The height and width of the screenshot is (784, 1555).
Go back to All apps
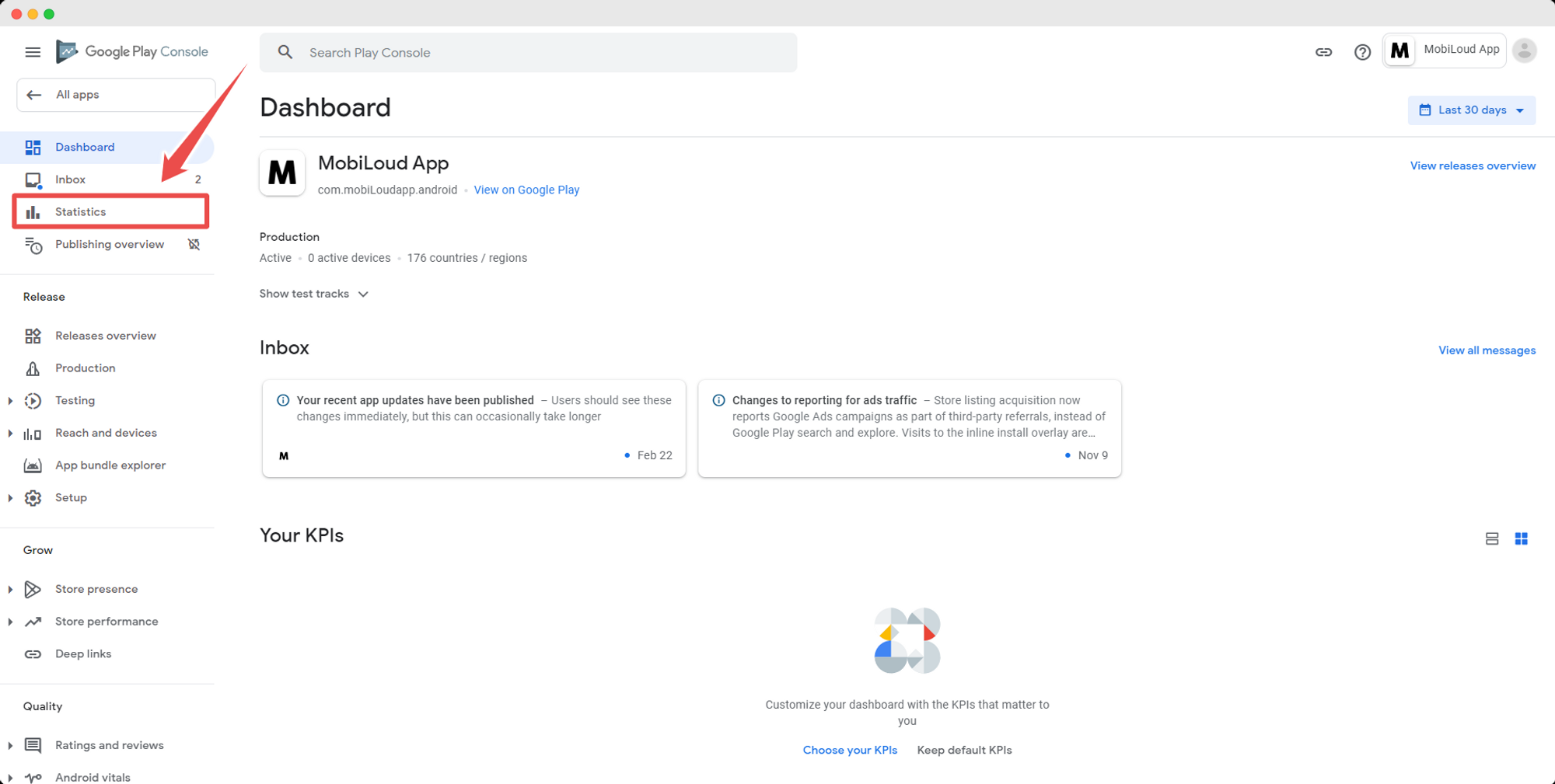pos(116,95)
